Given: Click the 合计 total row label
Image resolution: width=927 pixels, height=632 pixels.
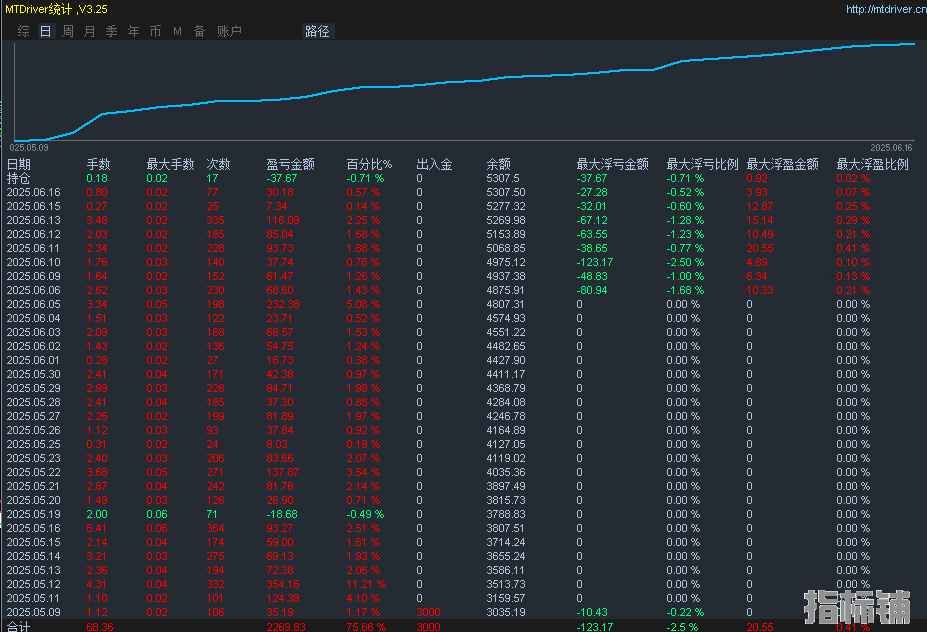Looking at the screenshot, I should pyautogui.click(x=18, y=627).
